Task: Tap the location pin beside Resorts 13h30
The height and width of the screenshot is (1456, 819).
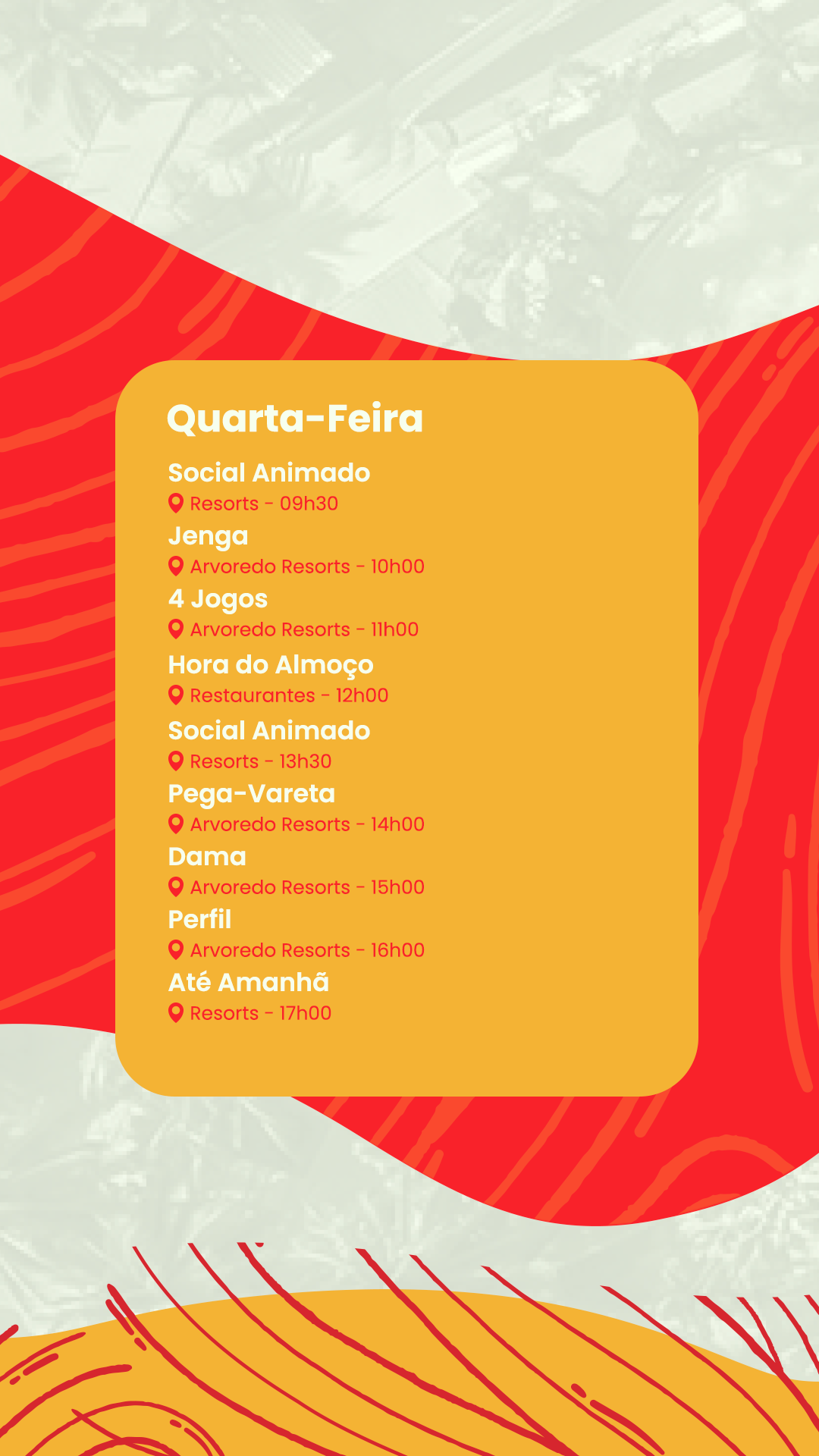Action: (x=176, y=761)
